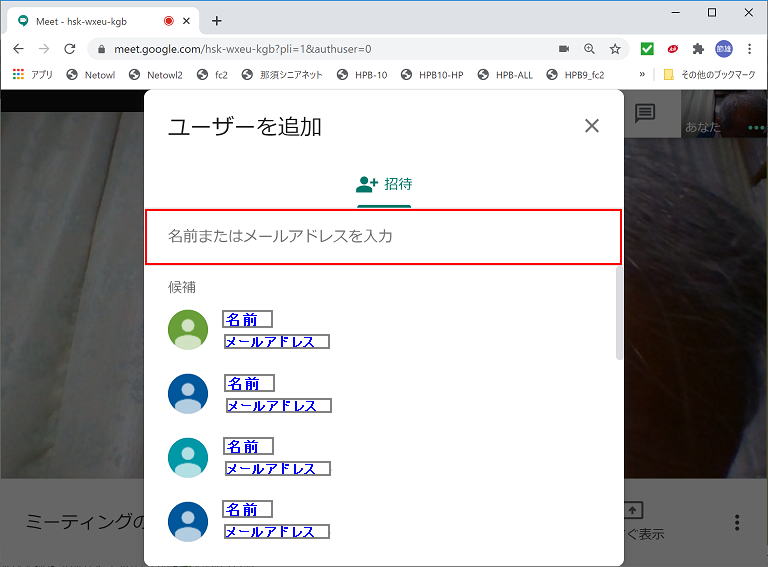Image resolution: width=768 pixels, height=567 pixels.
Task: Open the HPB-10 bookmark
Action: tap(362, 74)
